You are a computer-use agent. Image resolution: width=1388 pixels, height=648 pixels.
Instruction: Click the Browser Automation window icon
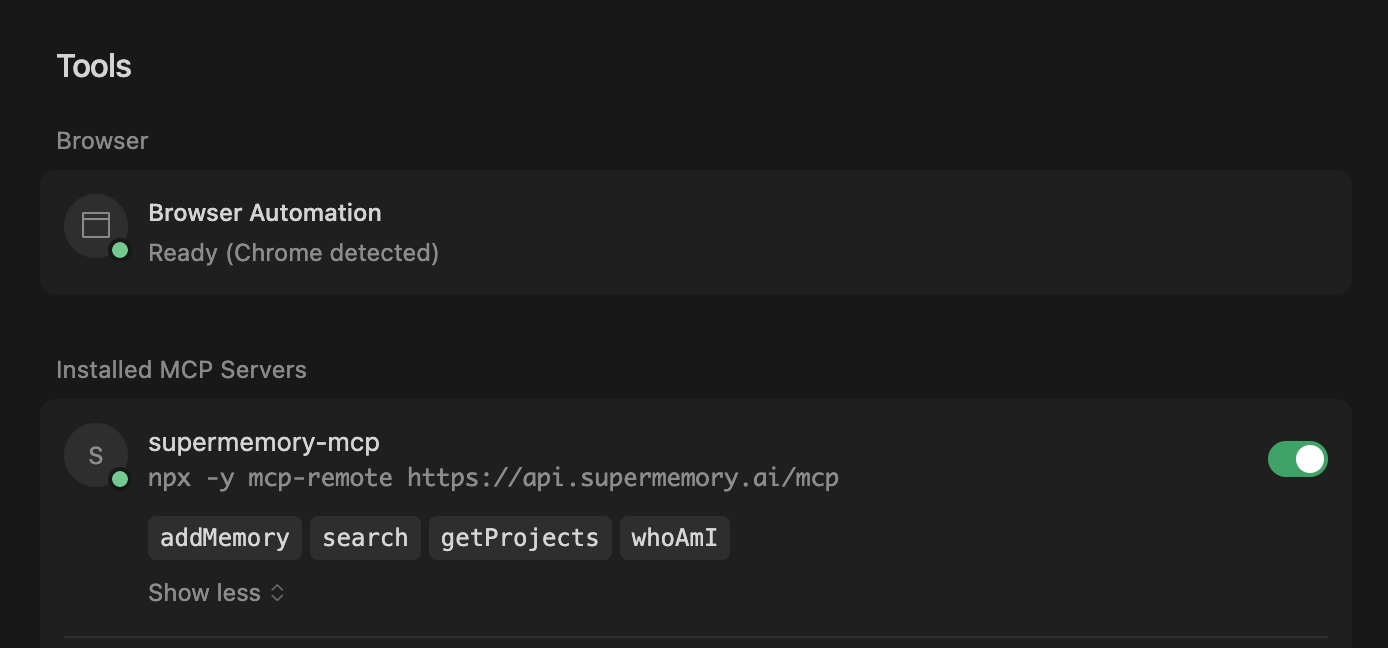pyautogui.click(x=96, y=225)
